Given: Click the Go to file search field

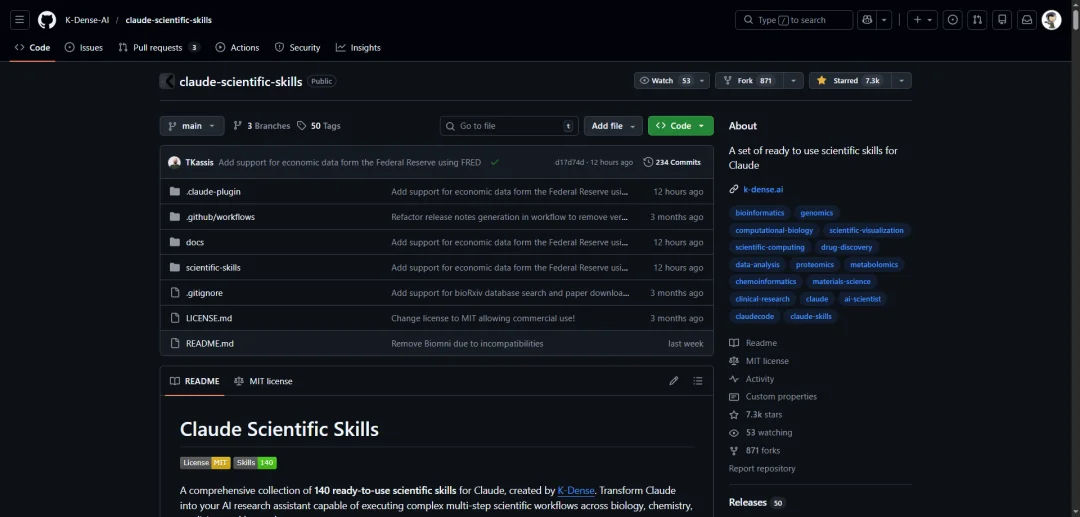Looking at the screenshot, I should pos(508,126).
